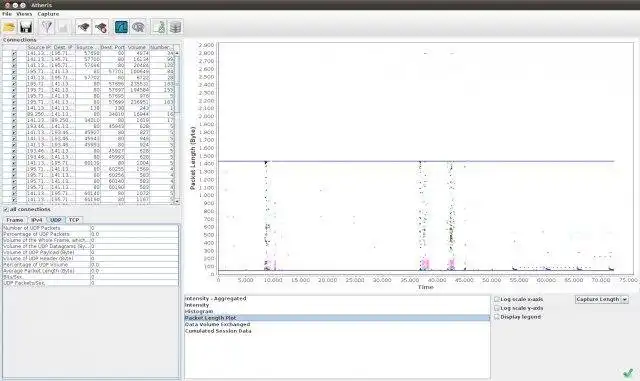640x381 pixels.
Task: Select the Average Packet Length row
Action: pyautogui.click(x=91, y=271)
